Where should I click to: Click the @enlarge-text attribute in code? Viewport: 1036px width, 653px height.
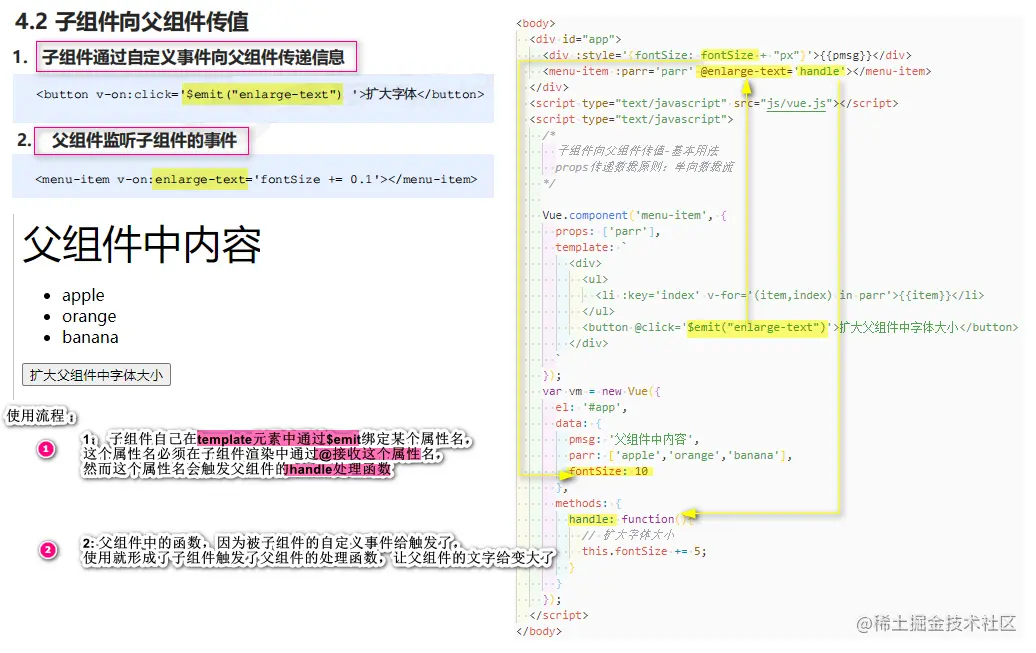pyautogui.click(x=743, y=71)
